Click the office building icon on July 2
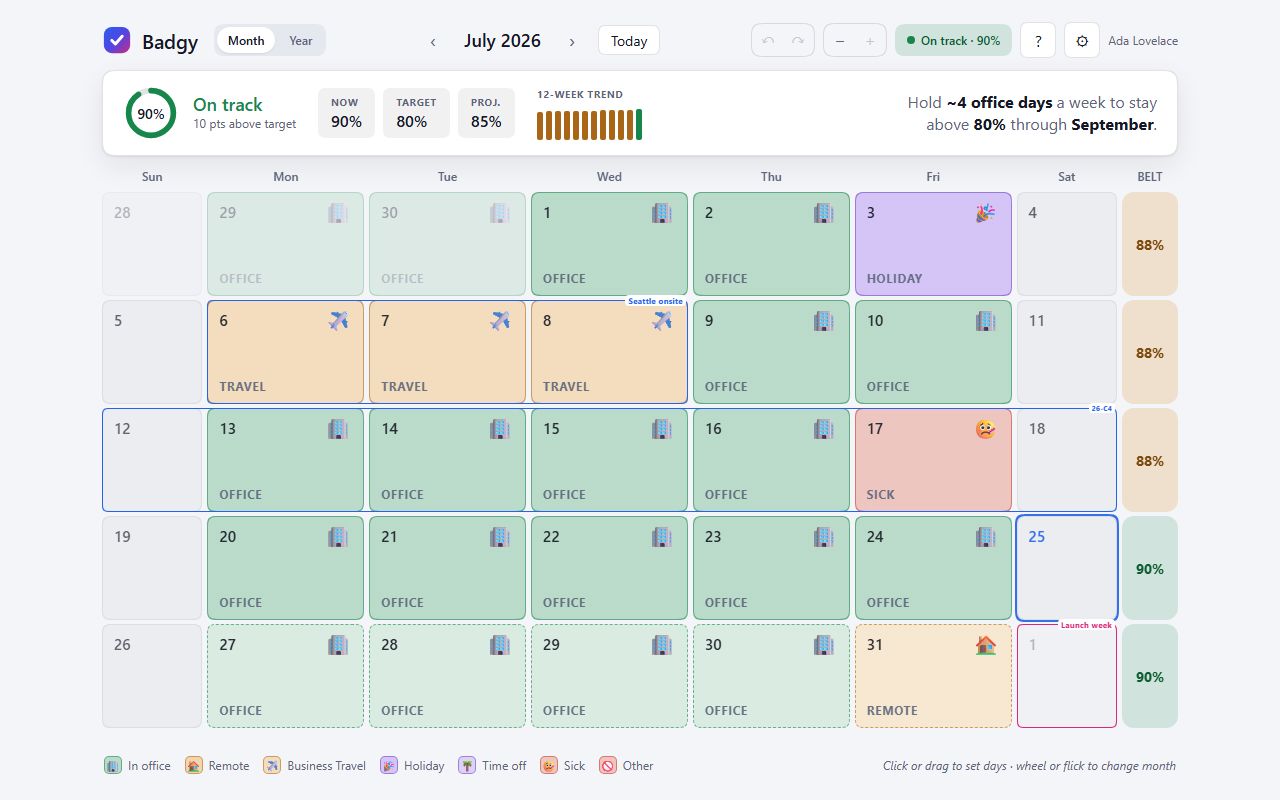This screenshot has height=800, width=1280. [823, 213]
